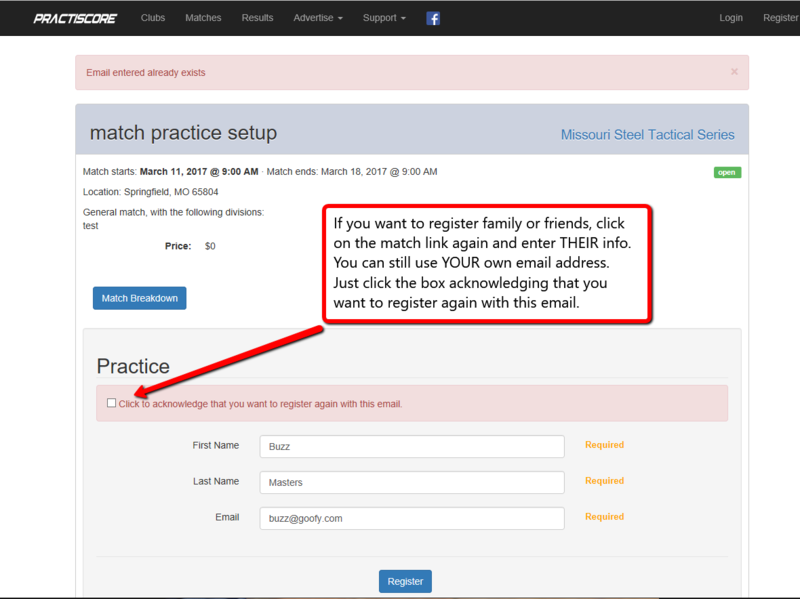Click Register in the top navigation
The height and width of the screenshot is (599, 800).
tap(780, 18)
